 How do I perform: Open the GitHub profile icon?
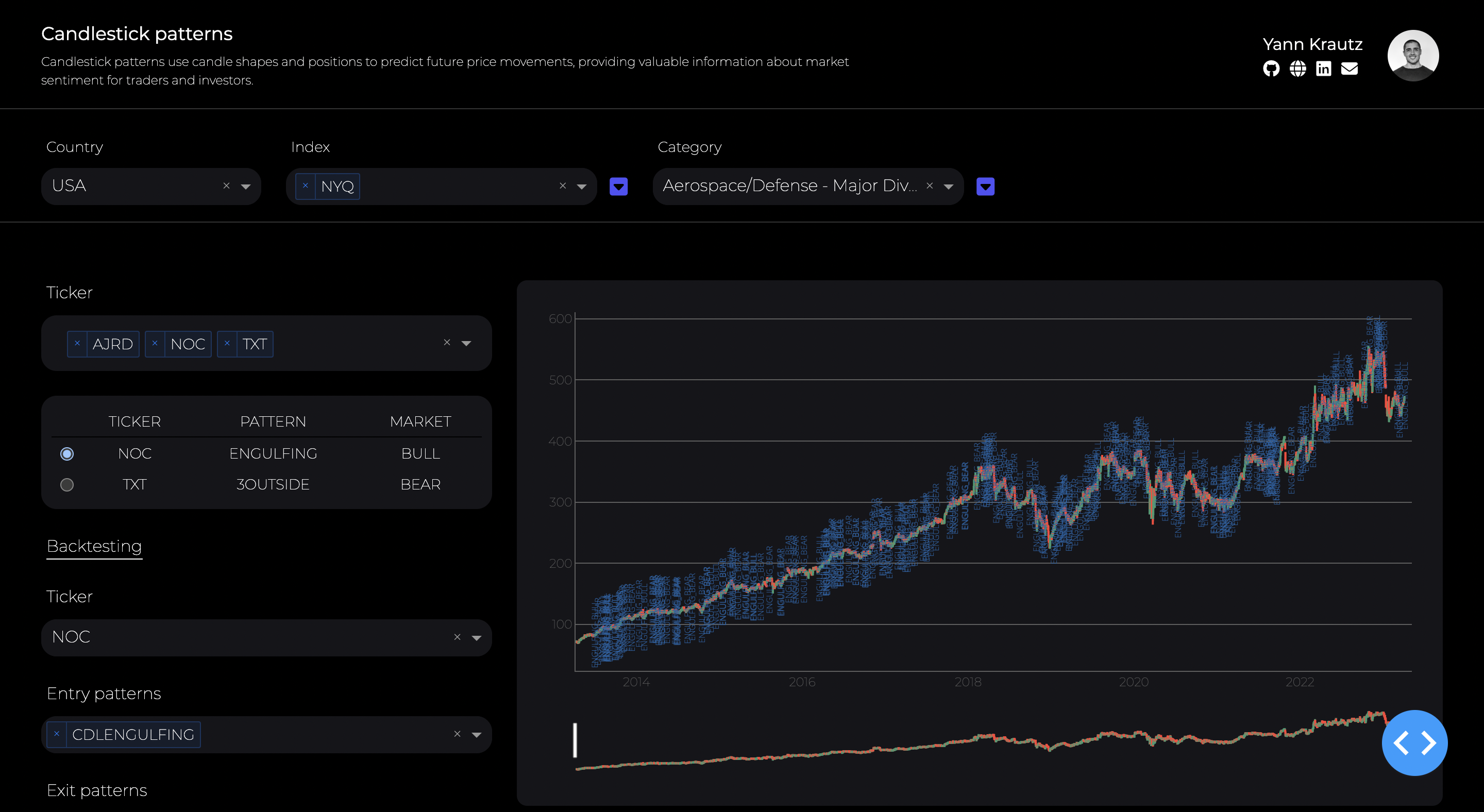click(1271, 69)
